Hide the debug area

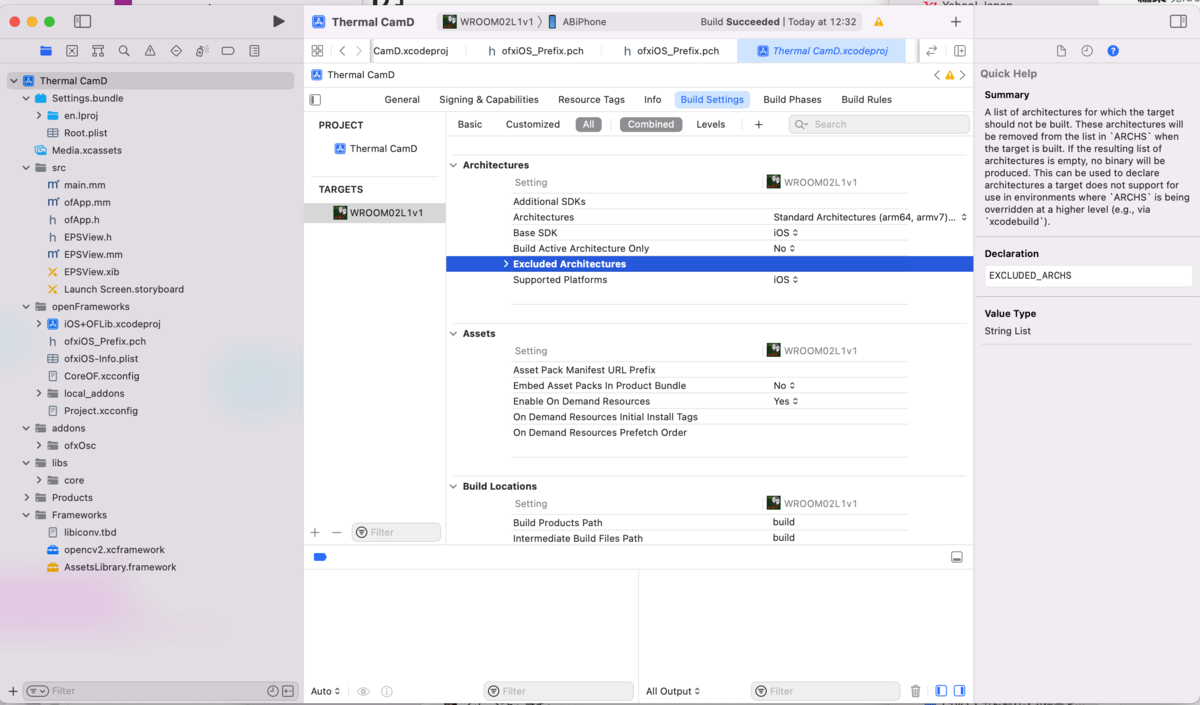[x=957, y=557]
